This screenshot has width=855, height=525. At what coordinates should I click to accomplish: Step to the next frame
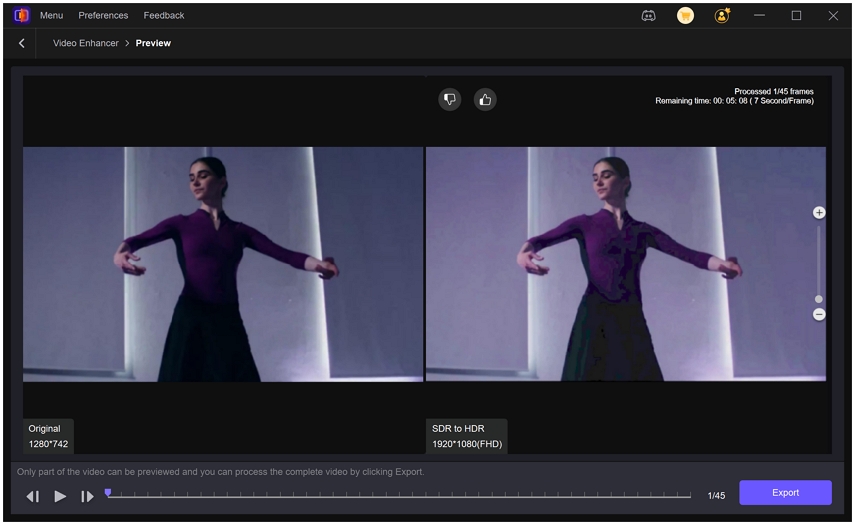[x=87, y=496]
